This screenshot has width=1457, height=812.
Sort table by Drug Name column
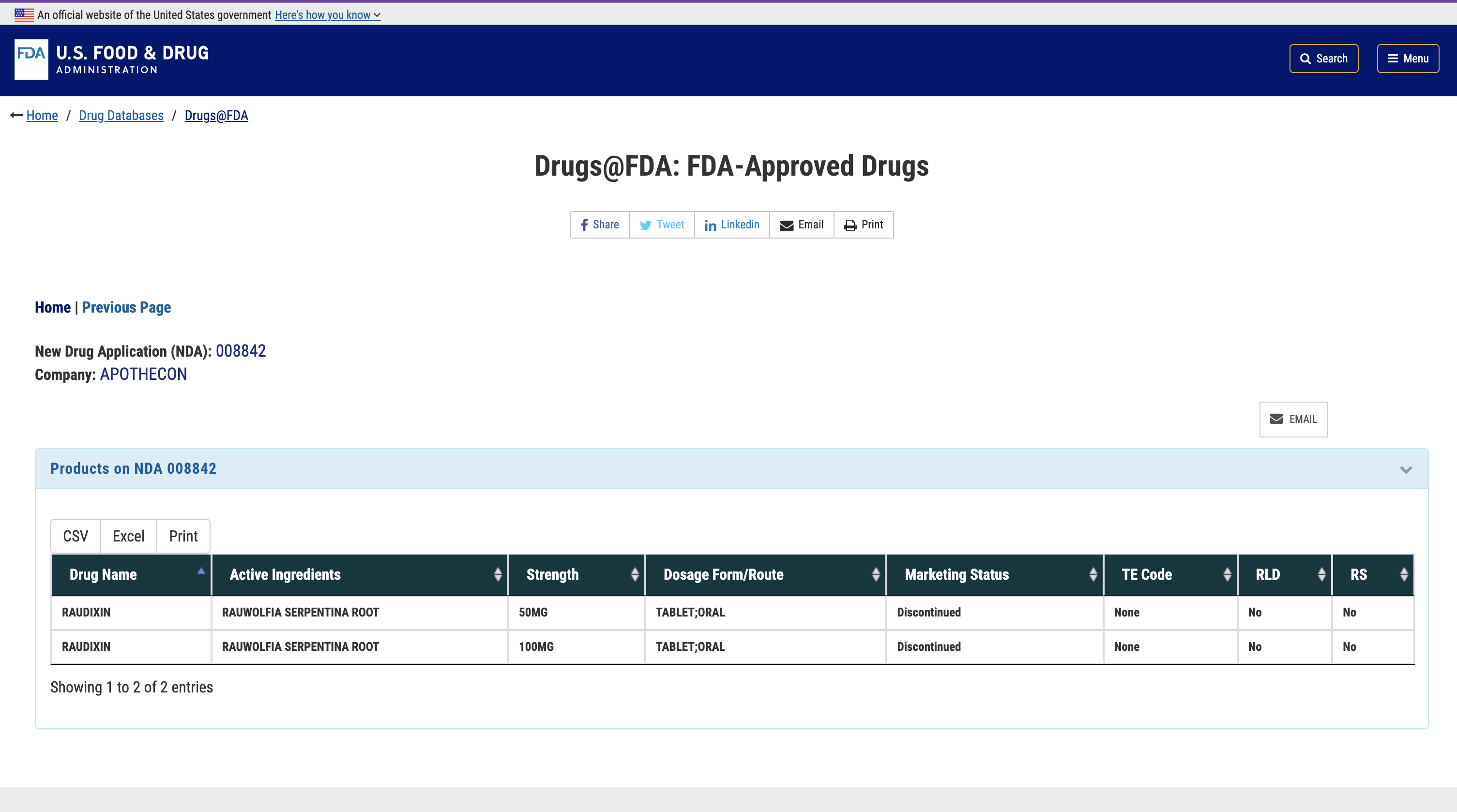pyautogui.click(x=131, y=574)
